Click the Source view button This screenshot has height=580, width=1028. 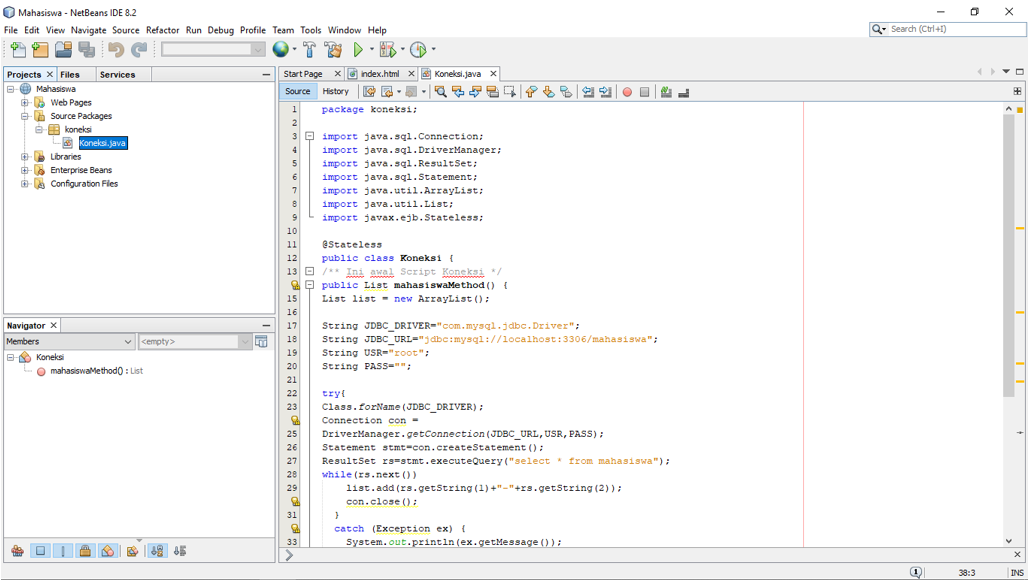pos(297,91)
